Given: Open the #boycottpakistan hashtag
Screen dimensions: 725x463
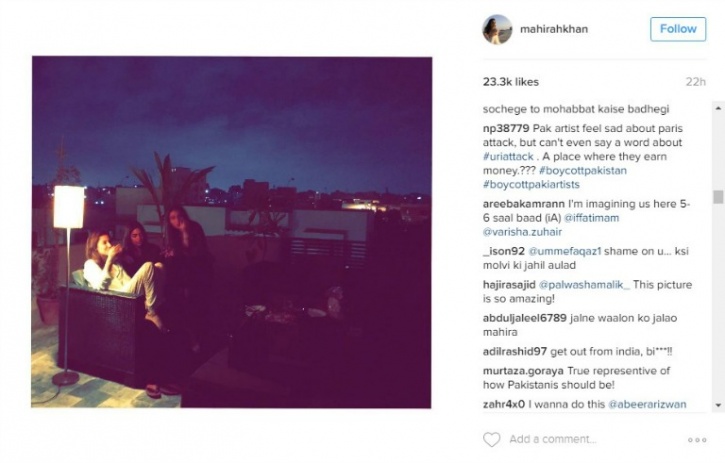Looking at the screenshot, I should point(583,171).
